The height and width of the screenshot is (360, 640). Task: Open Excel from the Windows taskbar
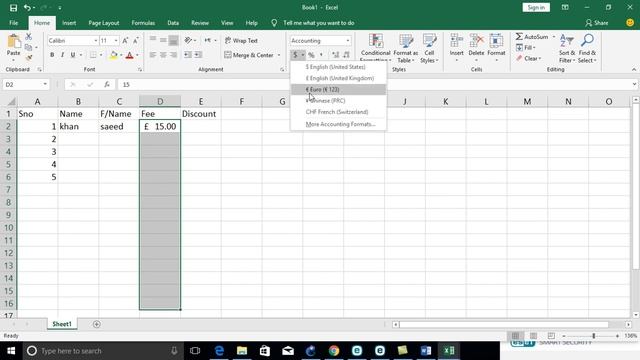449,351
